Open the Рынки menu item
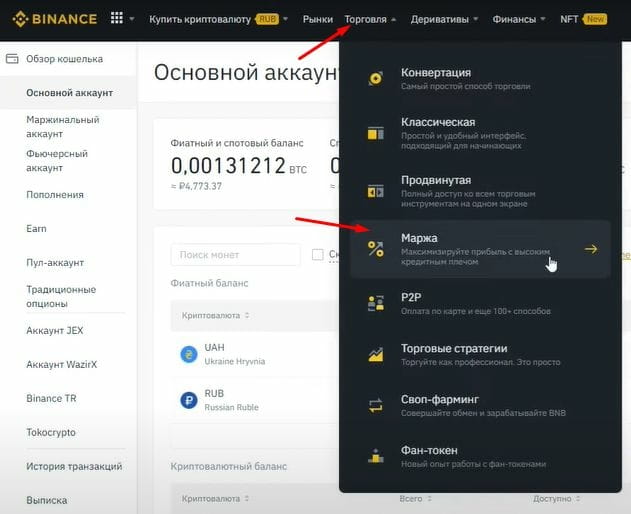This screenshot has width=631, height=514. pyautogui.click(x=318, y=19)
